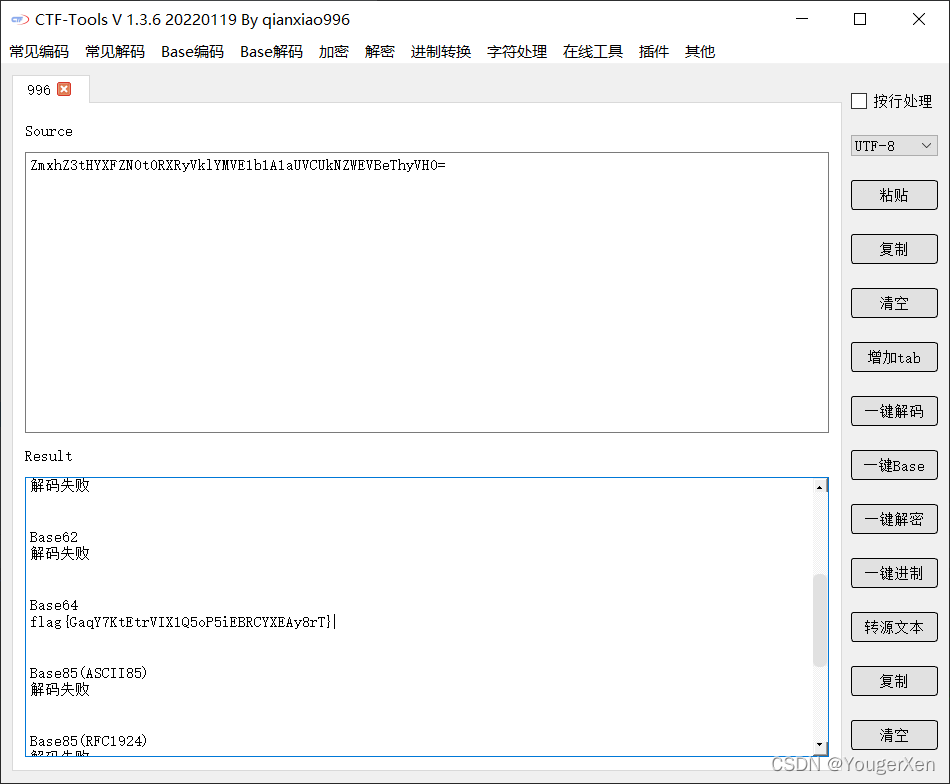Screen dimensions: 950x784
Task: Open the 进制转换 menu
Action: [x=441, y=51]
